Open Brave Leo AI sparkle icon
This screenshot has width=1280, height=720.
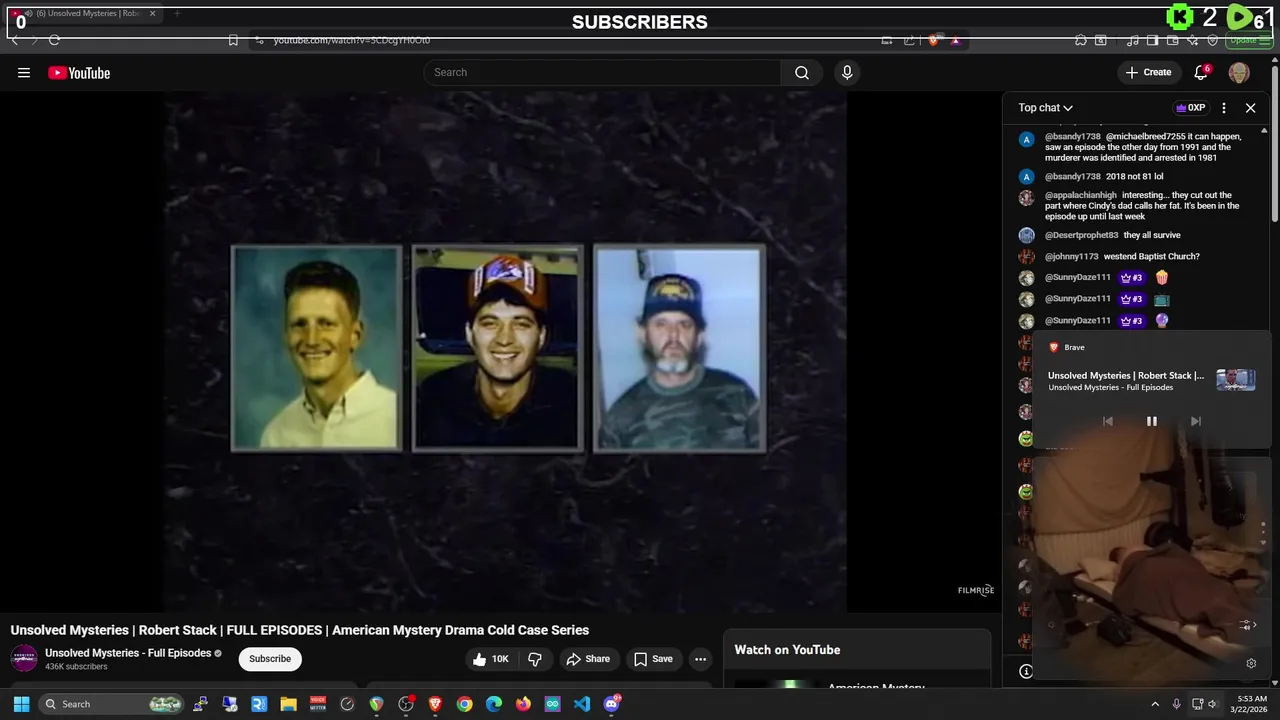[1193, 40]
